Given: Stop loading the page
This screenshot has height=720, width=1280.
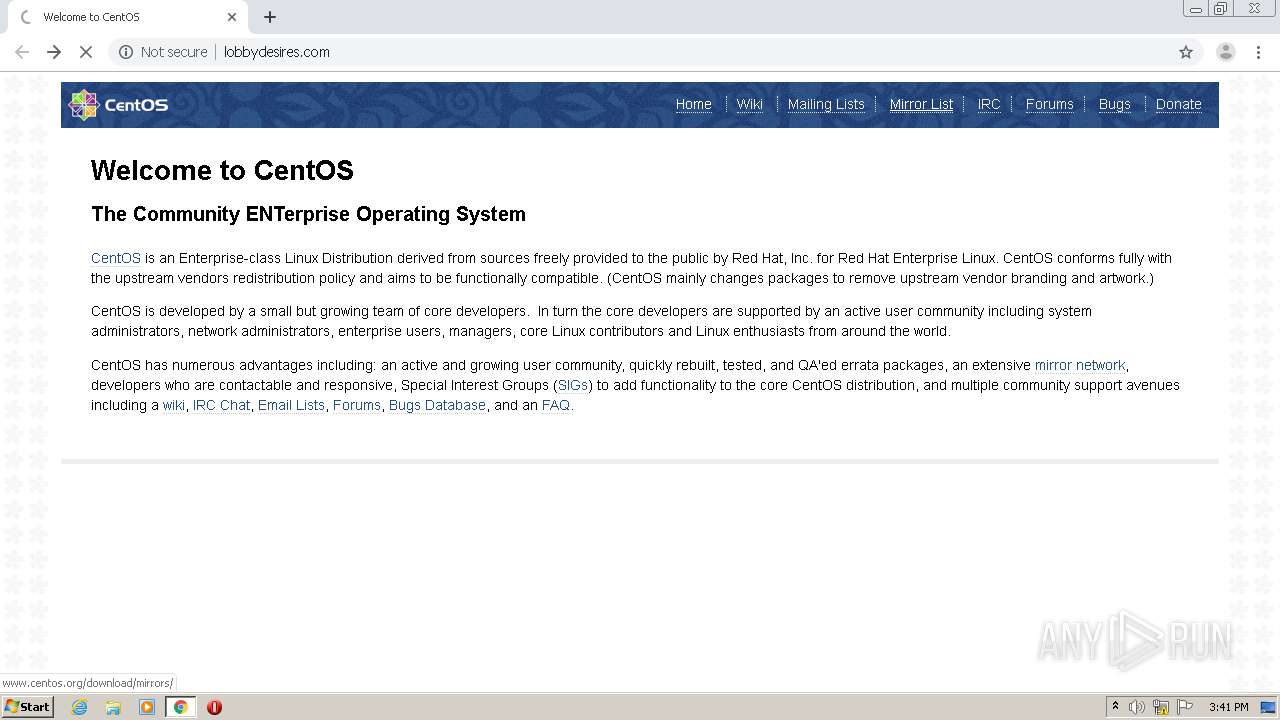Looking at the screenshot, I should pos(86,52).
